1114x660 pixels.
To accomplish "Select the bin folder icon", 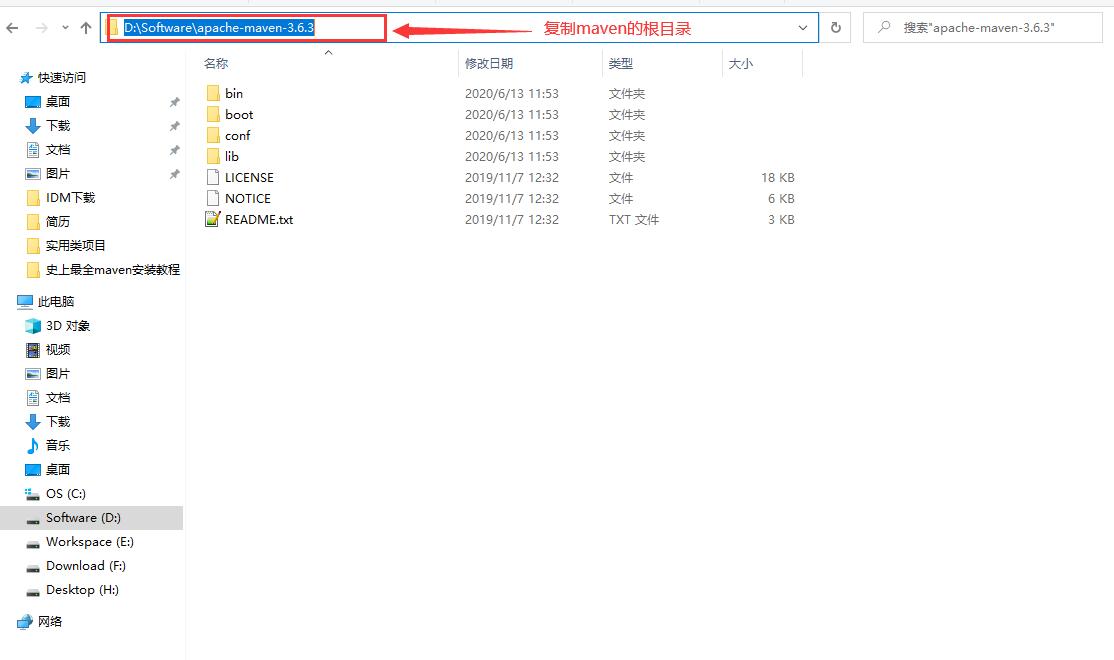I will (x=213, y=93).
